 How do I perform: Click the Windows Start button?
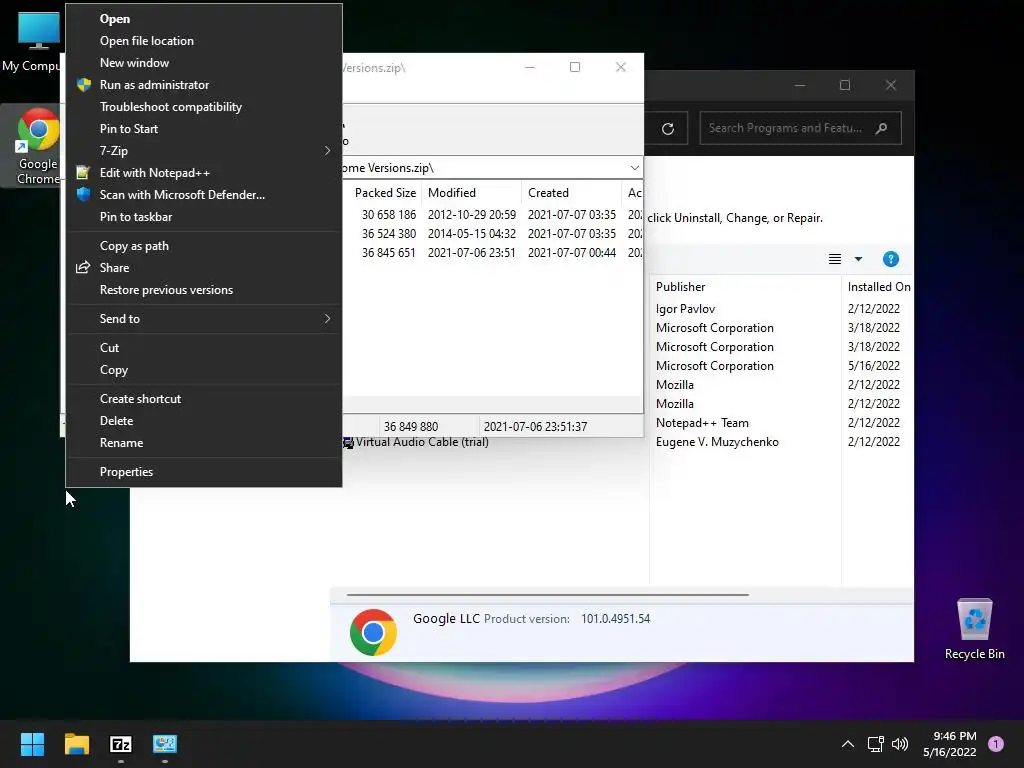tap(32, 744)
